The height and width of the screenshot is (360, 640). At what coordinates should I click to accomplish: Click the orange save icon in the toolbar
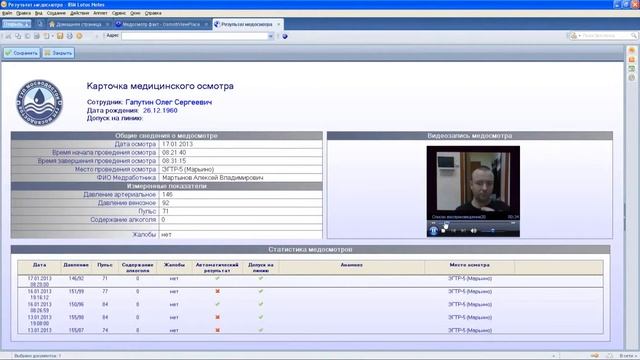(x=60, y=36)
